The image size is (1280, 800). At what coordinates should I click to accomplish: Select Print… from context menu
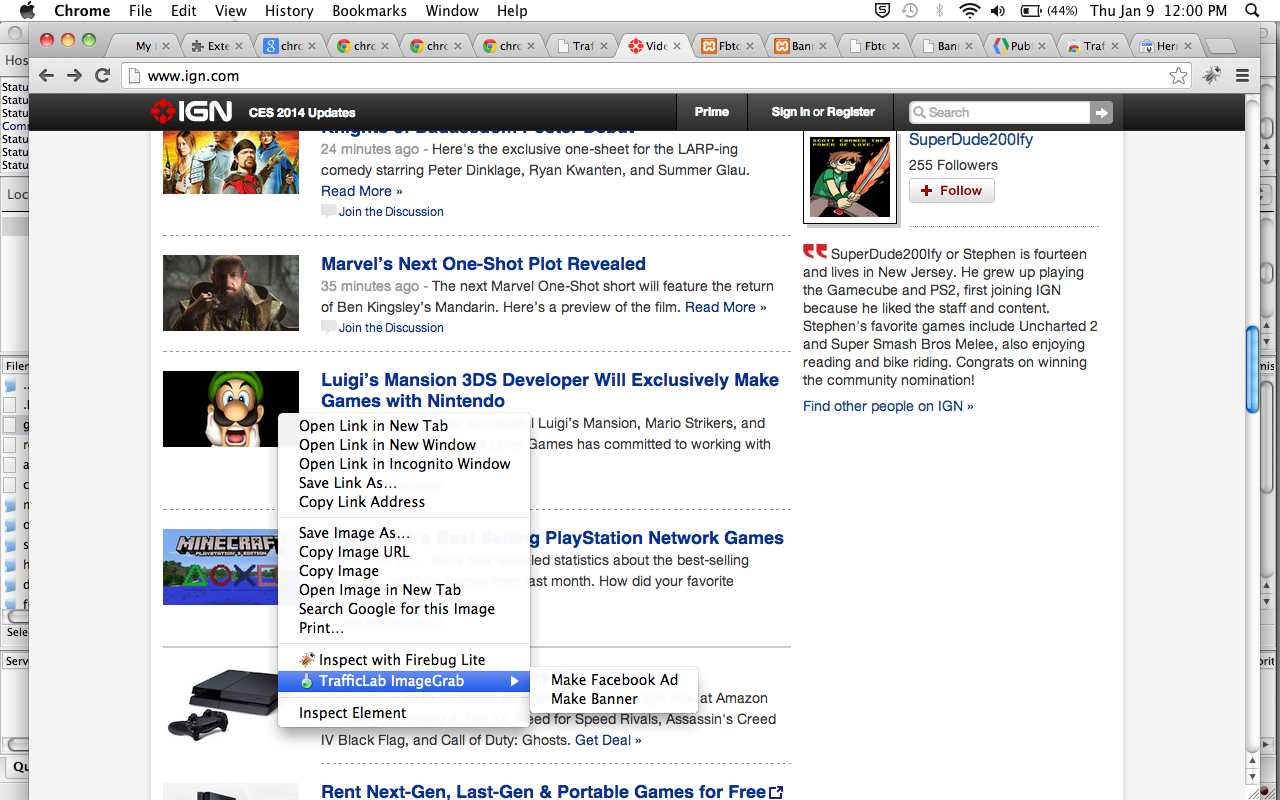point(321,628)
